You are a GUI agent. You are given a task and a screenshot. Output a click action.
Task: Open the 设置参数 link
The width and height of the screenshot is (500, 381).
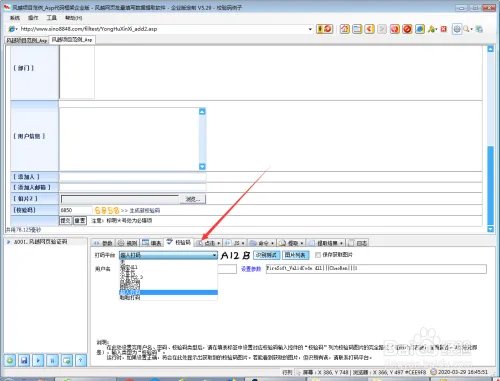[x=251, y=269]
